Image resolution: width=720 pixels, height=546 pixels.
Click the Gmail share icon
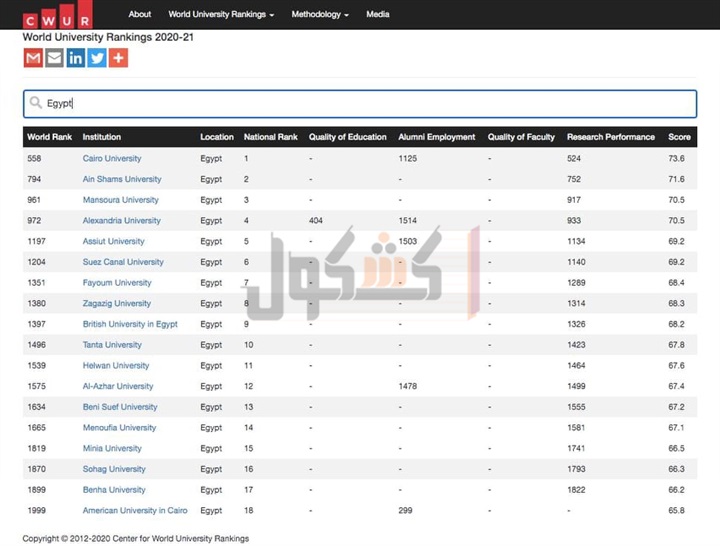point(33,58)
